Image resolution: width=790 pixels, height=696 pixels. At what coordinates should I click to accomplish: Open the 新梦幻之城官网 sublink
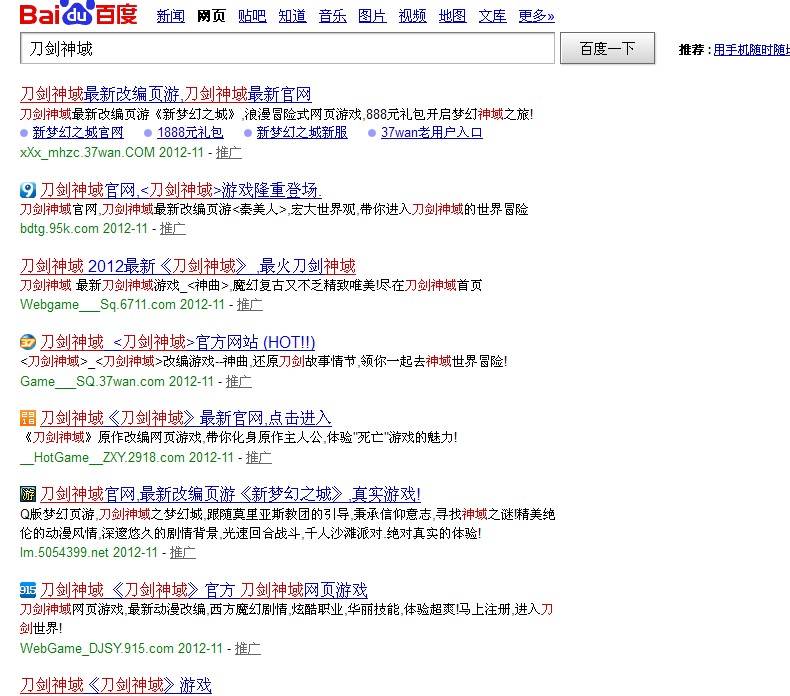(x=78, y=133)
